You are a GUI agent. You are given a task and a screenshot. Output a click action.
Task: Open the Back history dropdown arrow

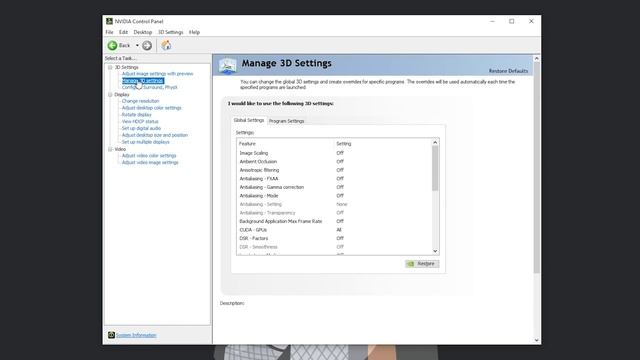coord(137,46)
